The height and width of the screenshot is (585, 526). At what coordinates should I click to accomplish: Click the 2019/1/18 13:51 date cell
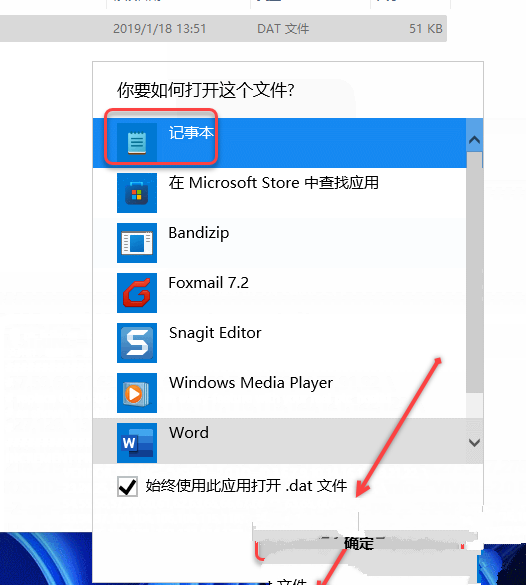click(x=160, y=29)
